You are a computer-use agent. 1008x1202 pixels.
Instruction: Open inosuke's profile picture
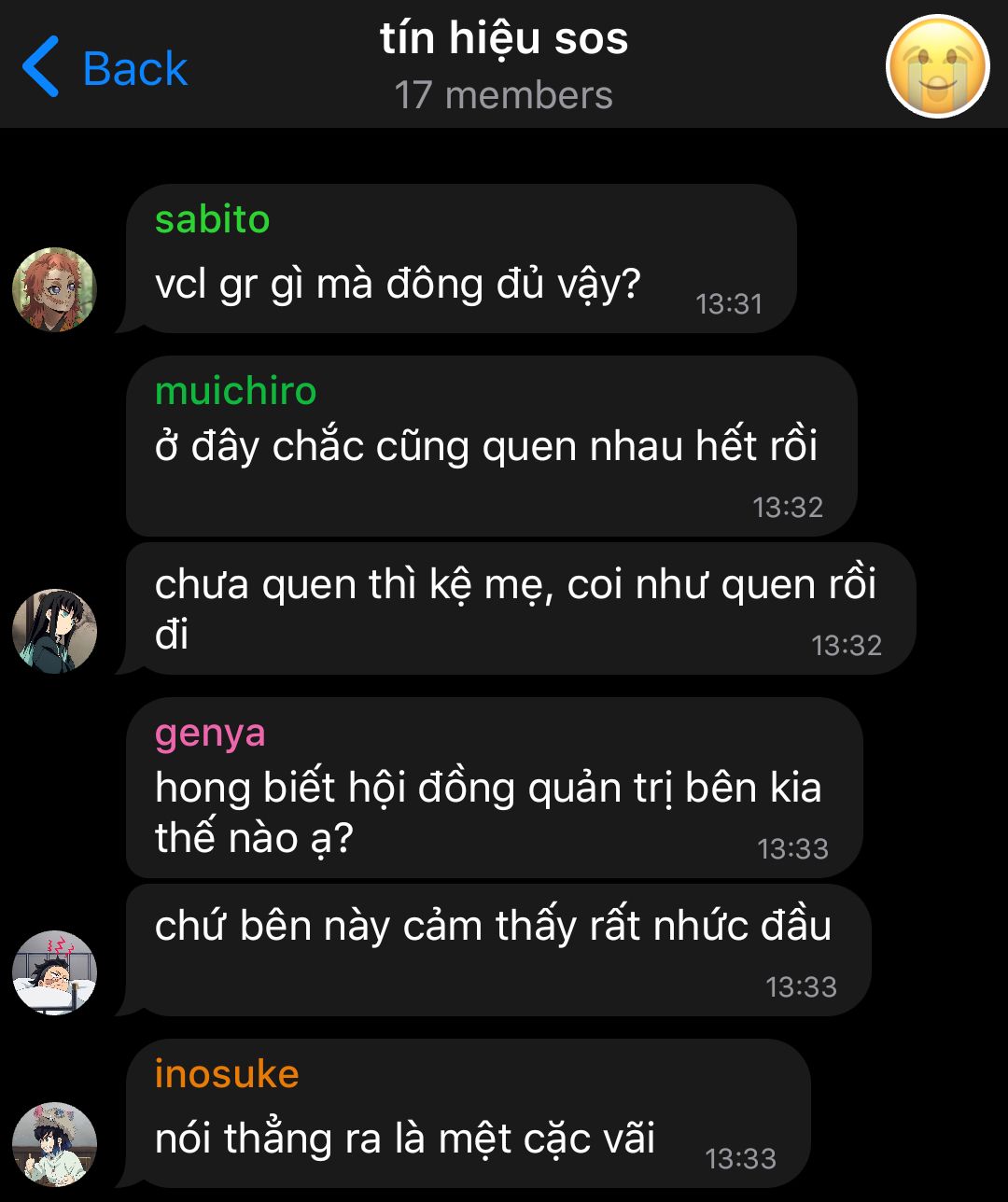pos(54,1144)
